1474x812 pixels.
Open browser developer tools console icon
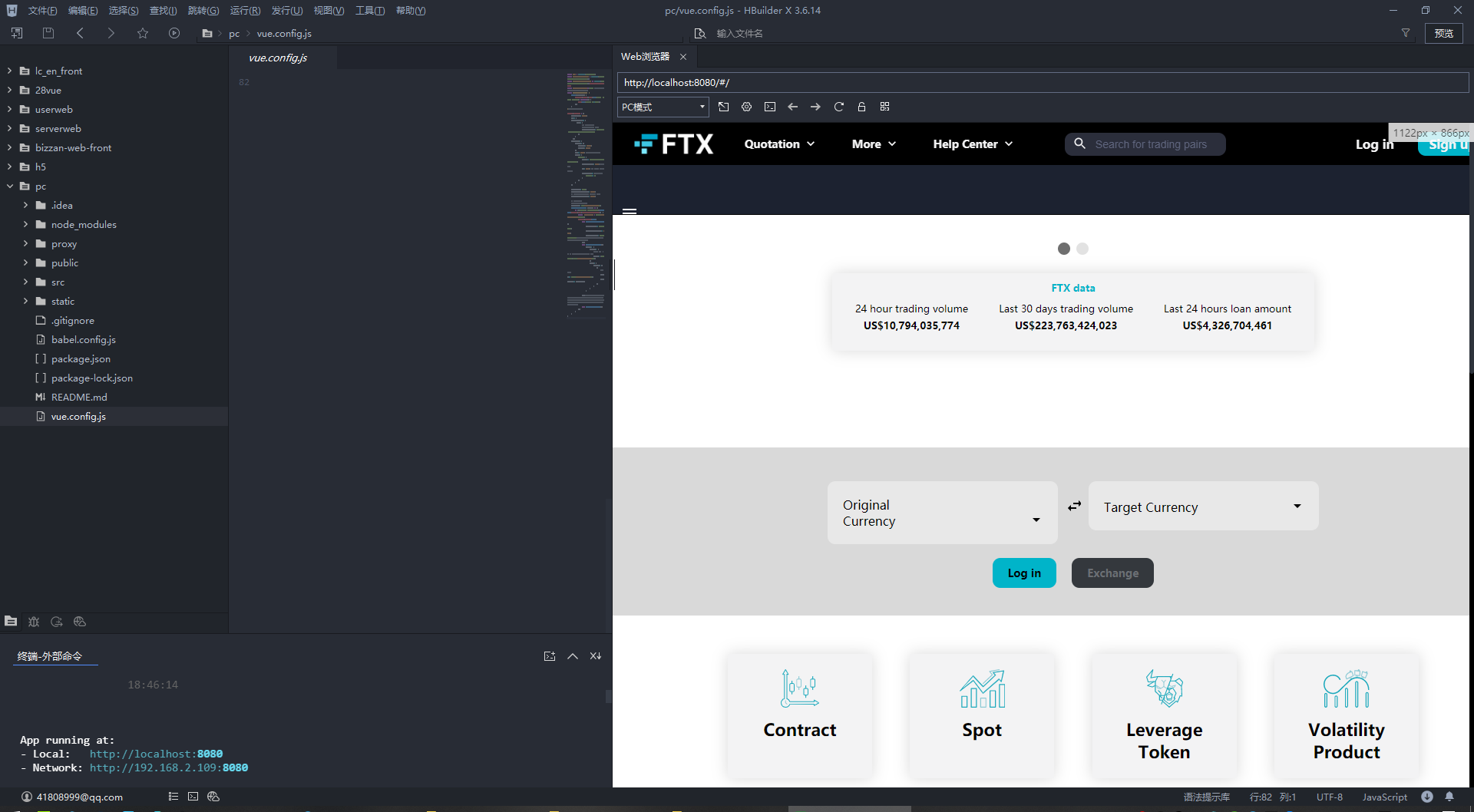pos(769,107)
